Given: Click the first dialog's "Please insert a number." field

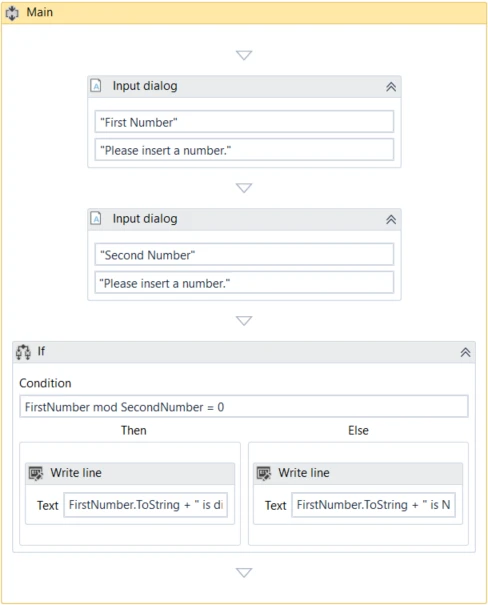Looking at the screenshot, I should (244, 150).
